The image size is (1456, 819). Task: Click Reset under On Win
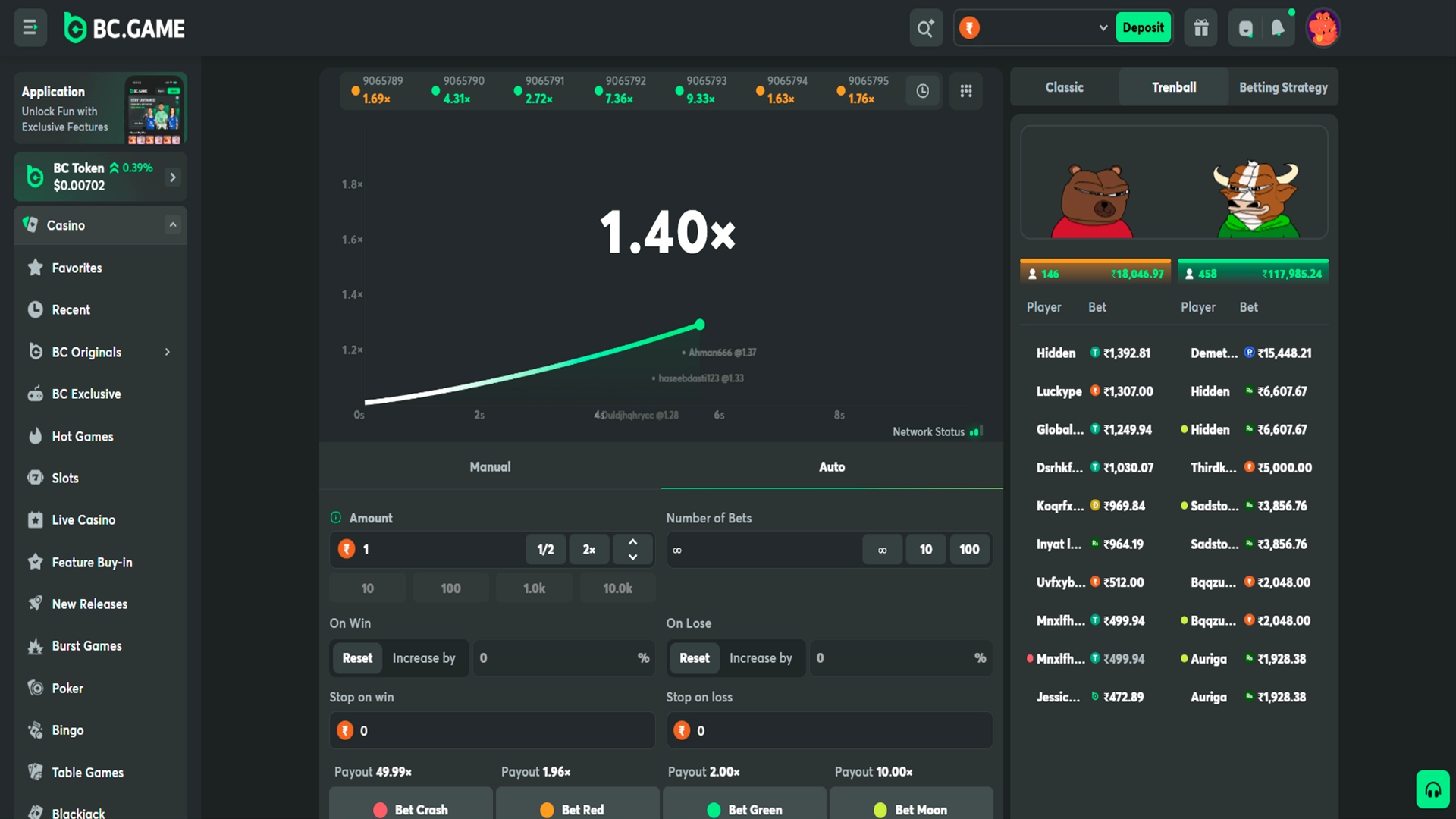point(356,657)
